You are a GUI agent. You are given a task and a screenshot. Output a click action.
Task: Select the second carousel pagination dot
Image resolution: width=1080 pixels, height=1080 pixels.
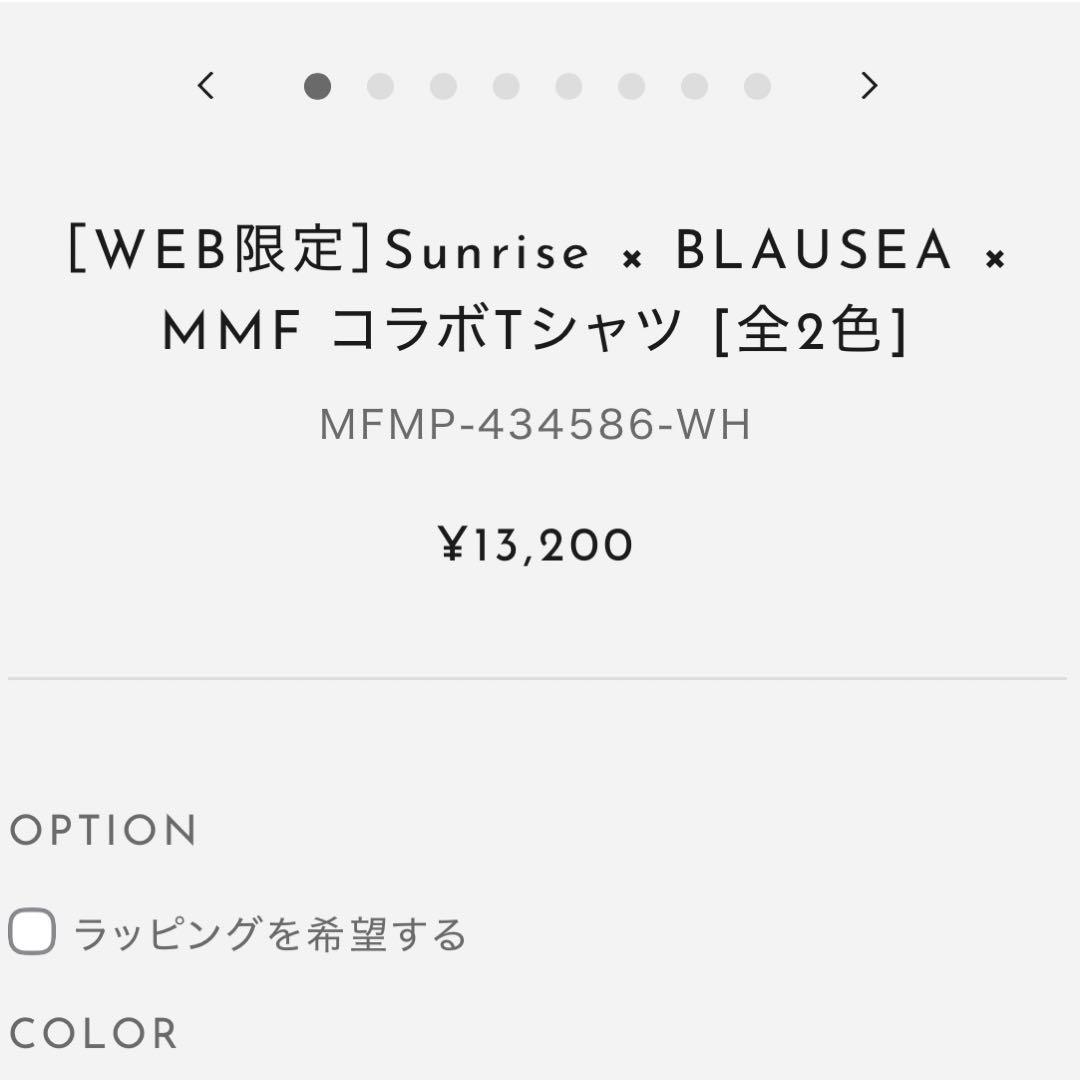tap(381, 87)
